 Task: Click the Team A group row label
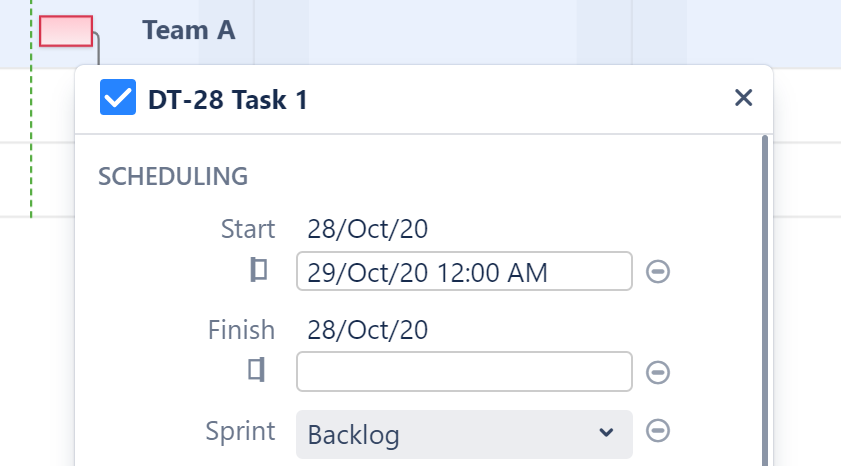189,30
